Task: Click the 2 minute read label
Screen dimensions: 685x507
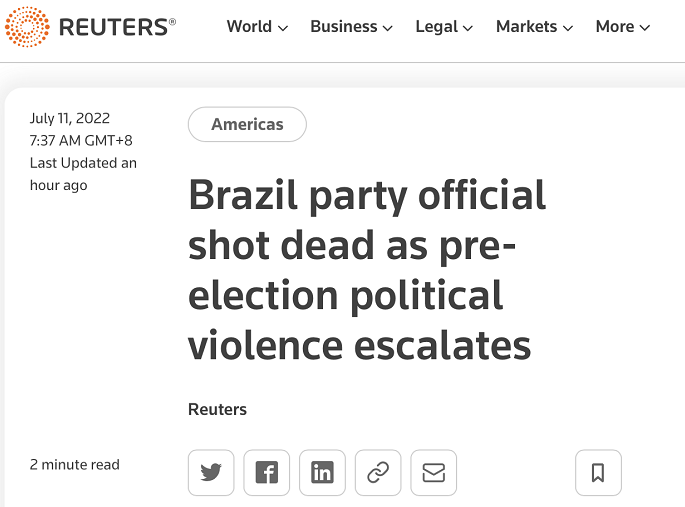Action: point(75,465)
